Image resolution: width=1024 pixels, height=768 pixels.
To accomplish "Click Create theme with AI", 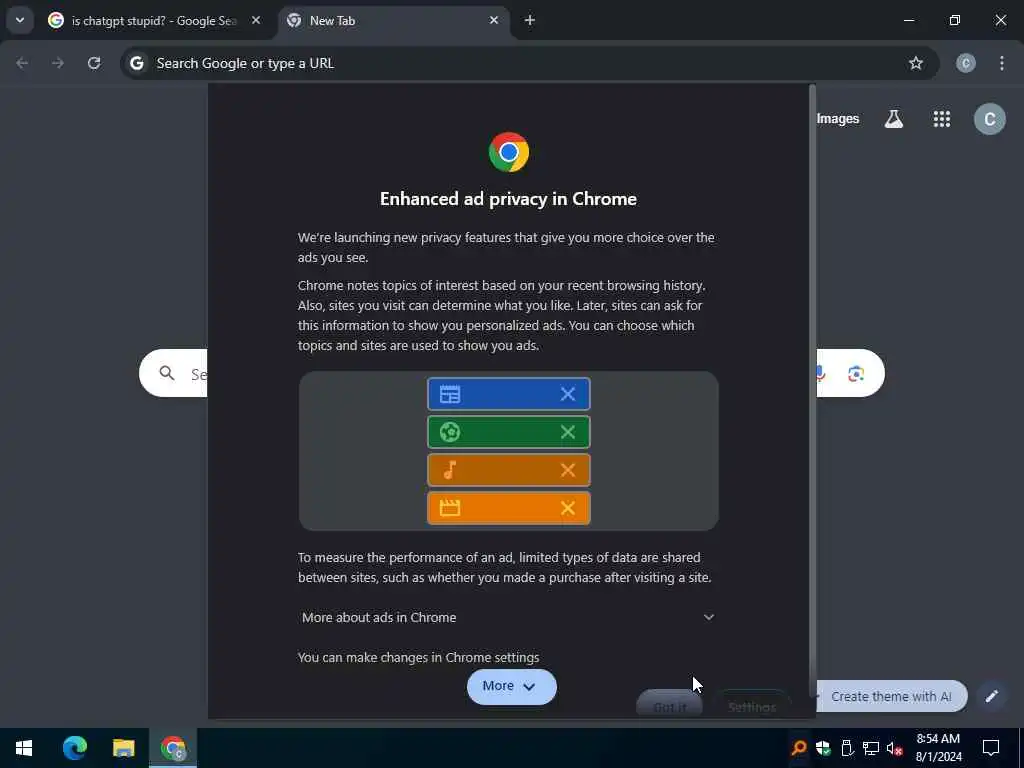I will tap(890, 696).
